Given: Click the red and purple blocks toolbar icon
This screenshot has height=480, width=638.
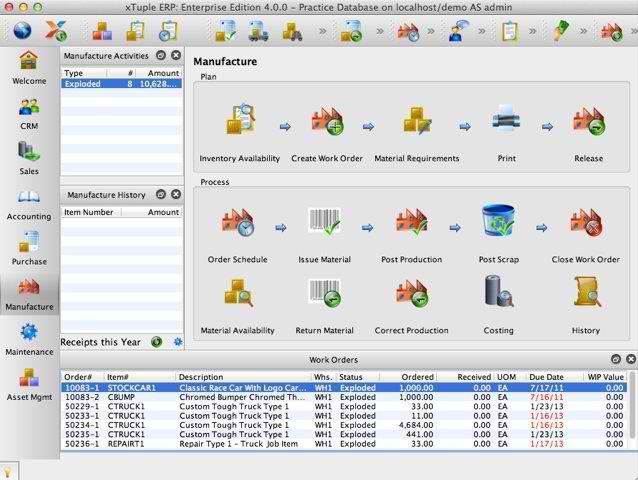Looking at the screenshot, I should 102,31.
